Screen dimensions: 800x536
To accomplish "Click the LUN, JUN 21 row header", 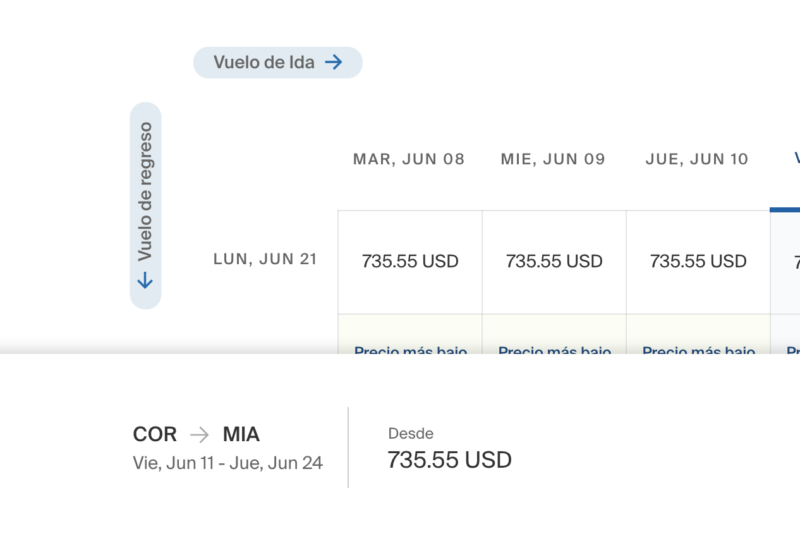I will coord(265,259).
